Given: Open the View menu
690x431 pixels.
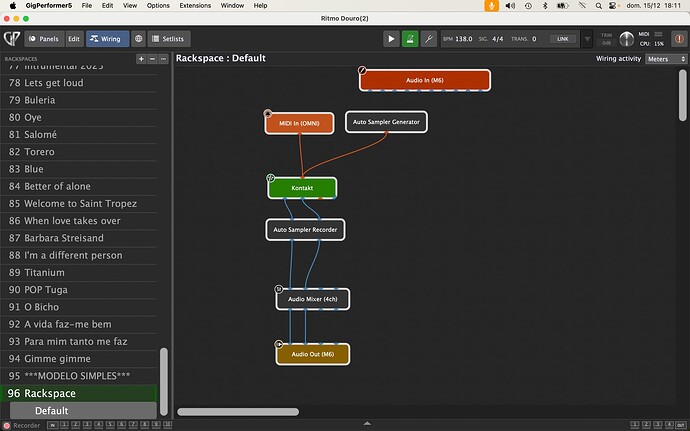Looking at the screenshot, I should (x=130, y=5).
